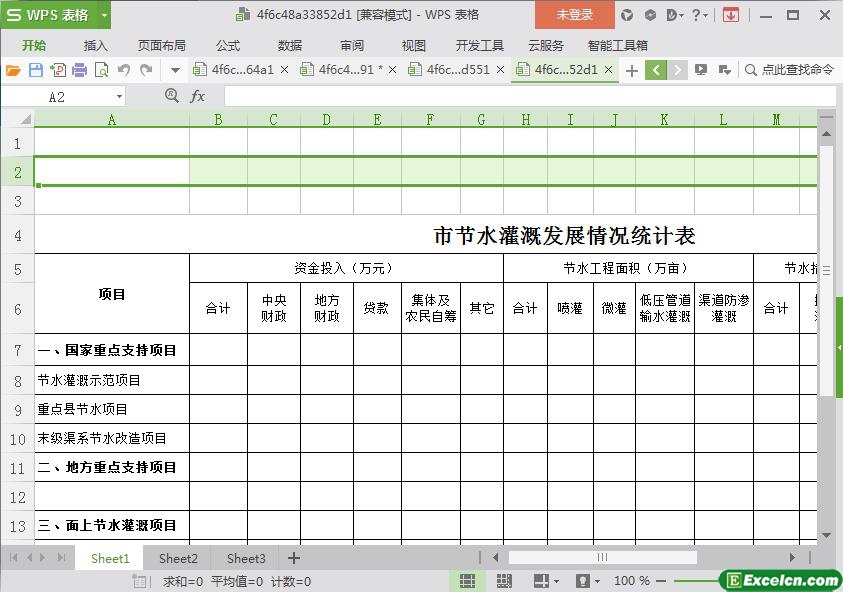Select the cell 末级渠系节水改造项目
This screenshot has height=592, width=843.
tap(112, 438)
